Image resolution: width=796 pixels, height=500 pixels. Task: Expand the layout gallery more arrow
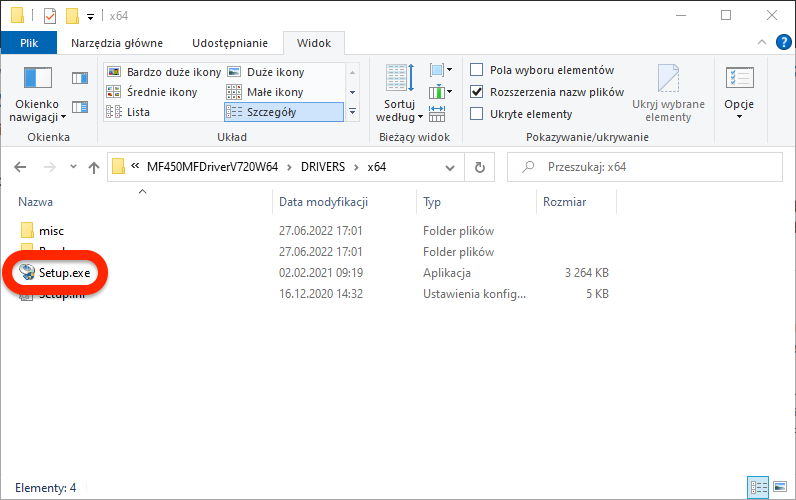351,113
